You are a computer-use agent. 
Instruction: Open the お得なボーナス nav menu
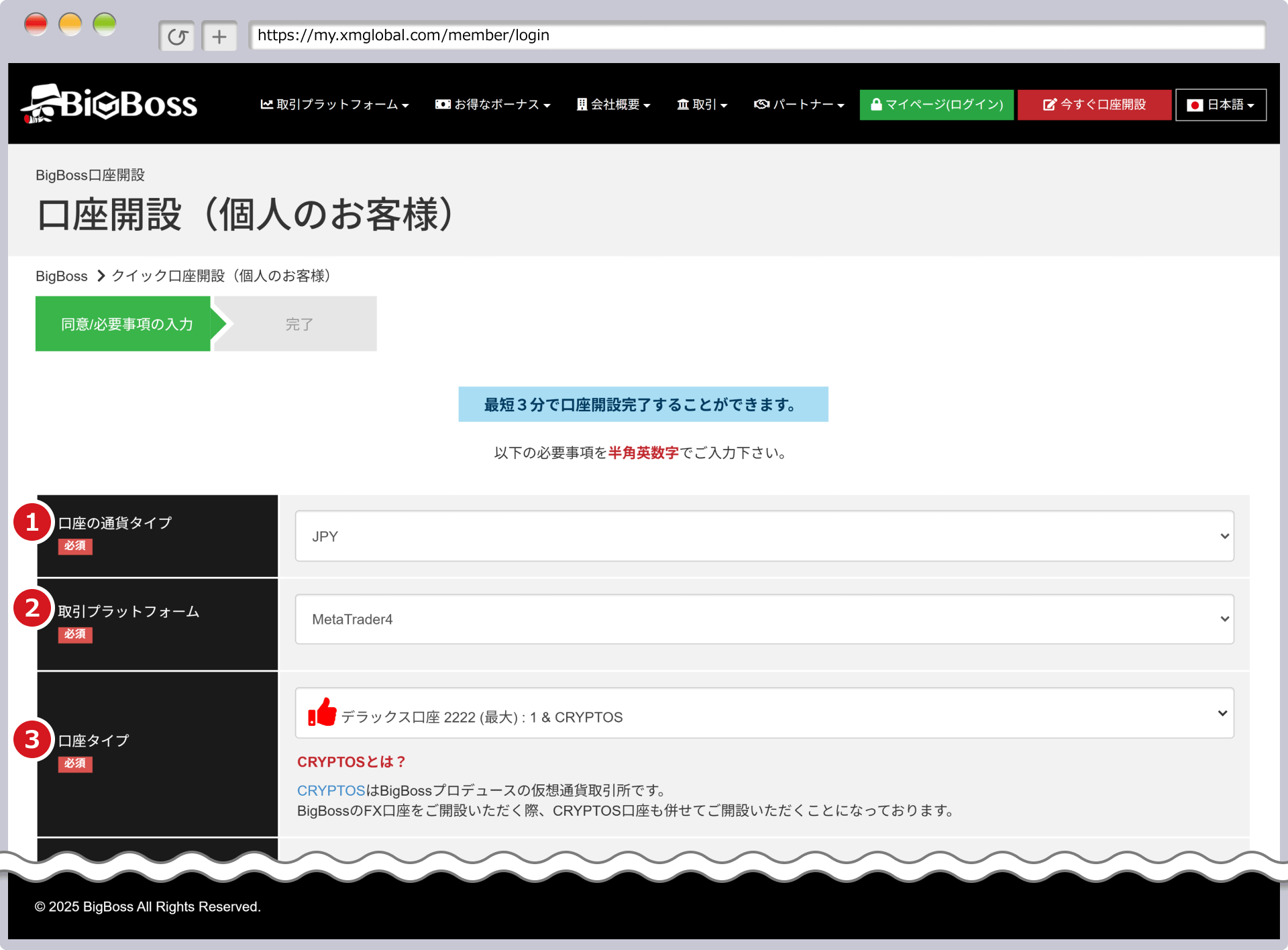point(493,105)
